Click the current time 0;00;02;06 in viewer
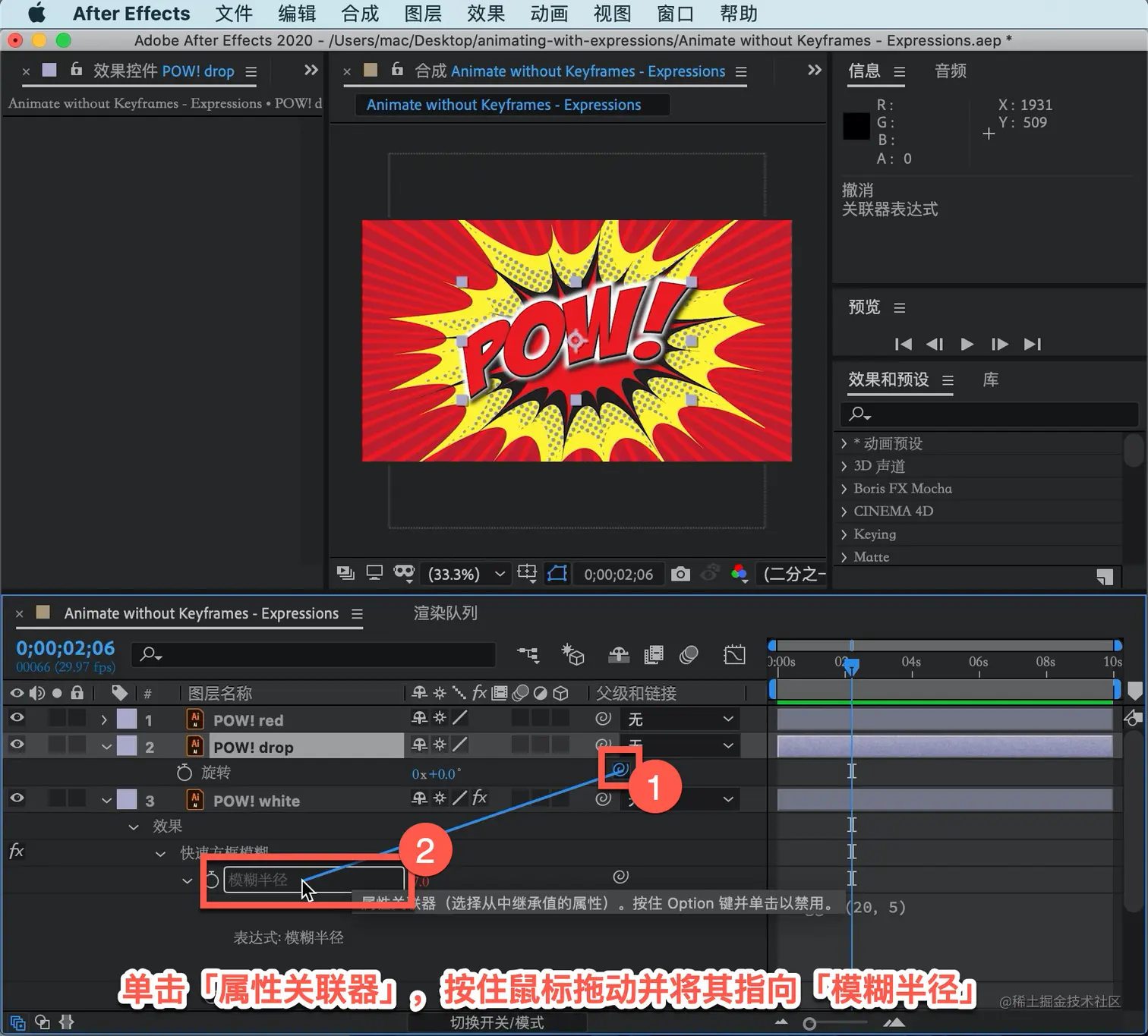This screenshot has width=1148, height=1036. coord(618,575)
